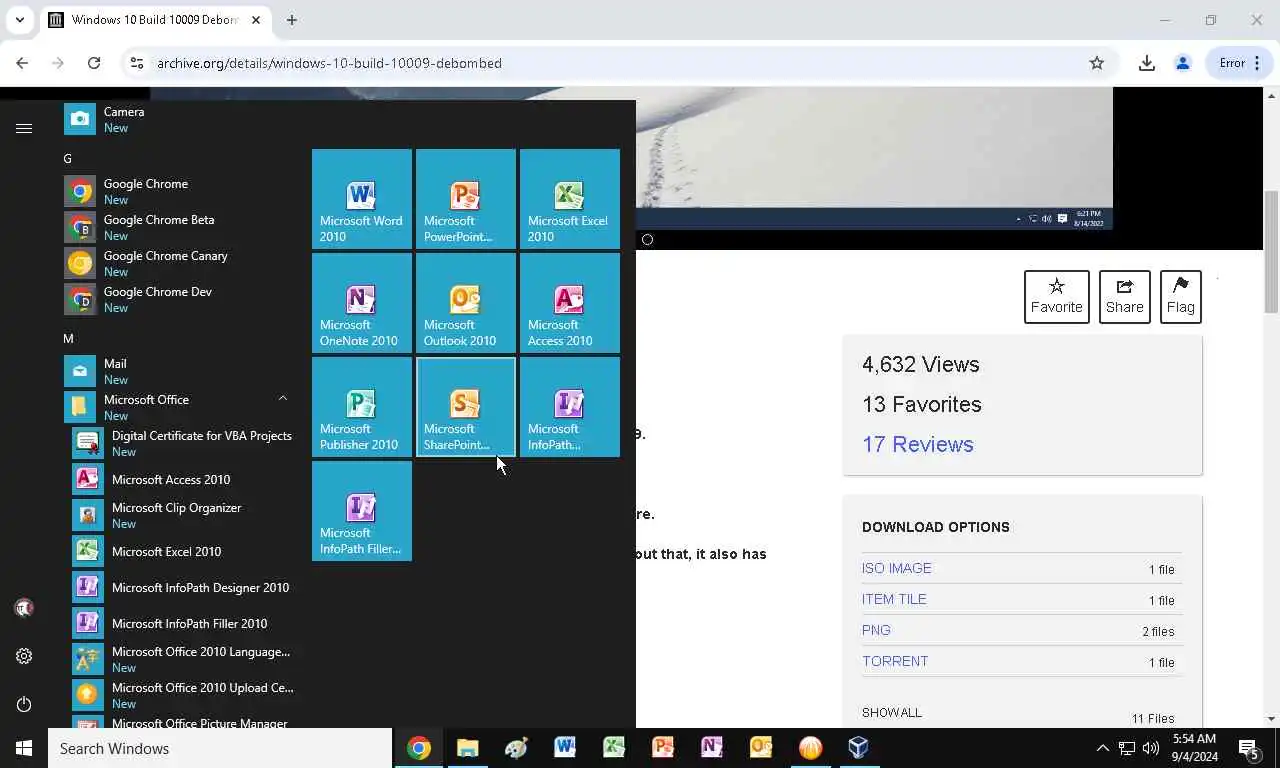Launch the Microsoft Publisher 2010 tile
1280x768 pixels.
coord(362,407)
